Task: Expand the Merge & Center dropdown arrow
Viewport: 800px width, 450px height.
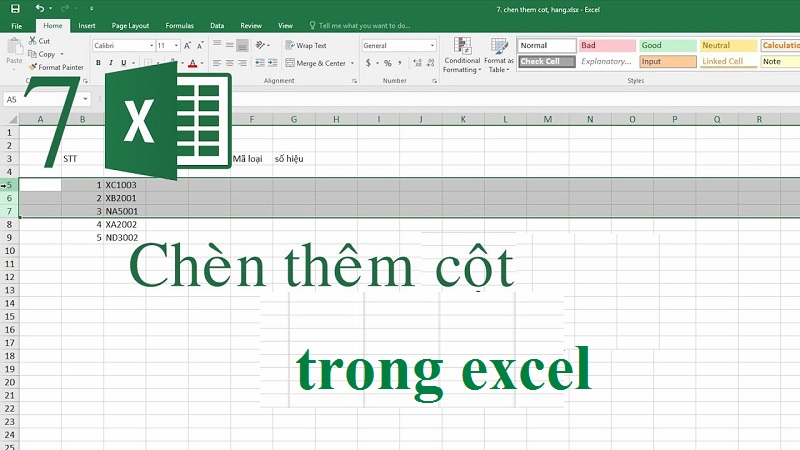Action: point(352,63)
